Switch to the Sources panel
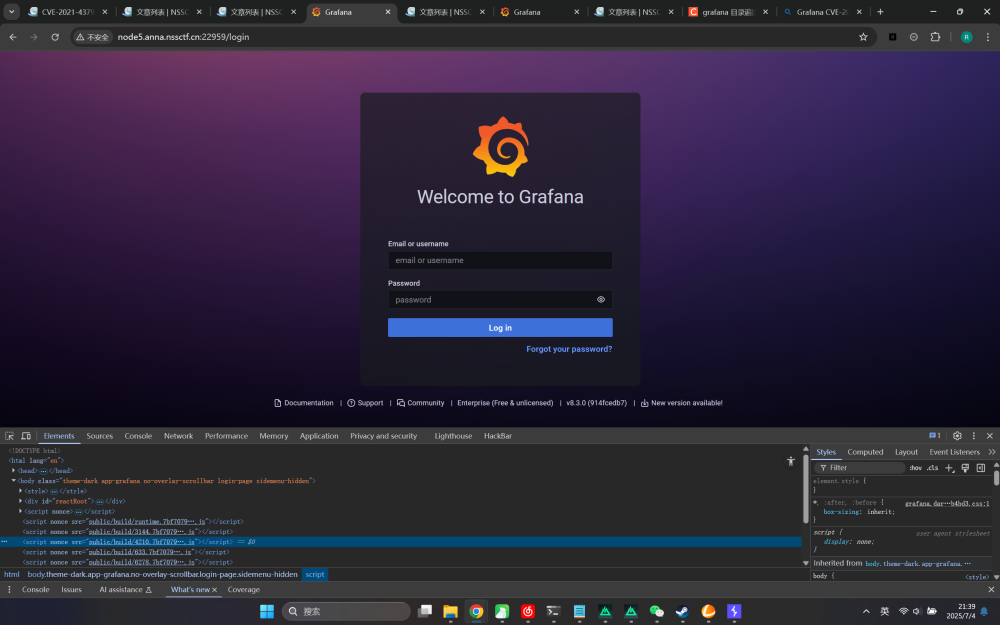This screenshot has width=1000, height=625. [x=99, y=436]
